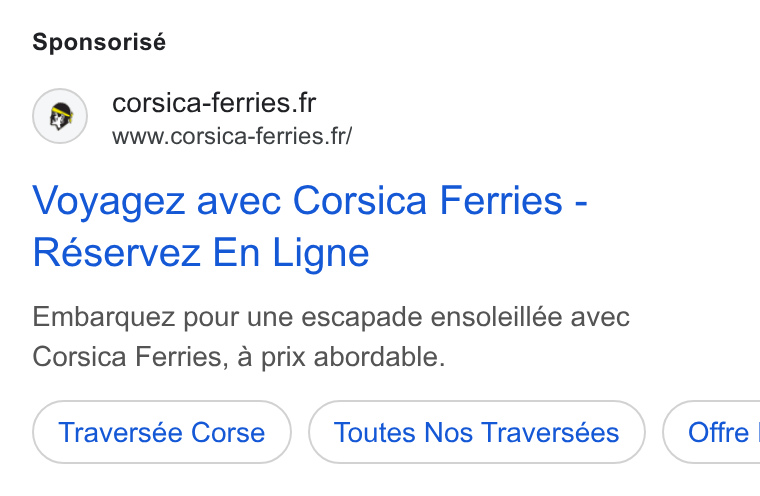Viewport: 760px width, 496px height.
Task: Click the "Embarquez pour une escapade" description line
Action: 331,317
